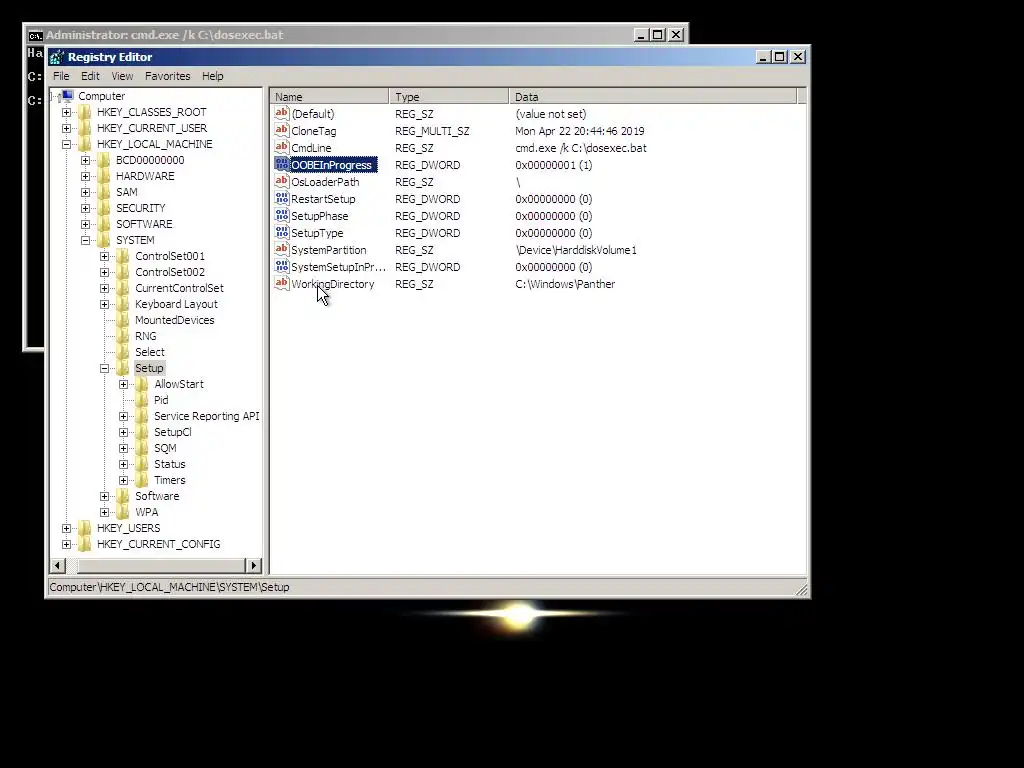Expand the HKEY_CLASSES_ROOT key

coord(67,112)
